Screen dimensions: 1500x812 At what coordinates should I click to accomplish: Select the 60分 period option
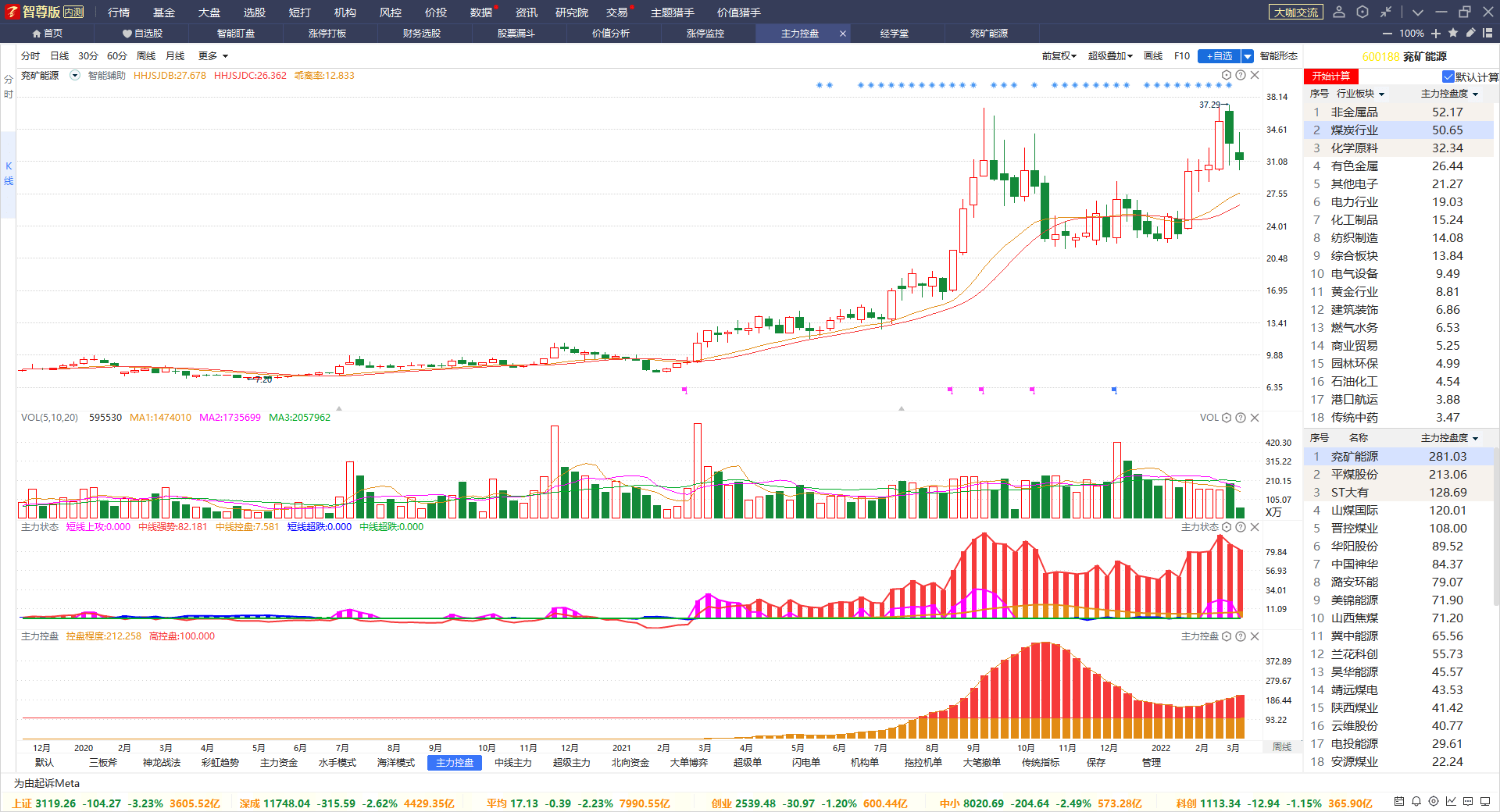click(x=117, y=56)
